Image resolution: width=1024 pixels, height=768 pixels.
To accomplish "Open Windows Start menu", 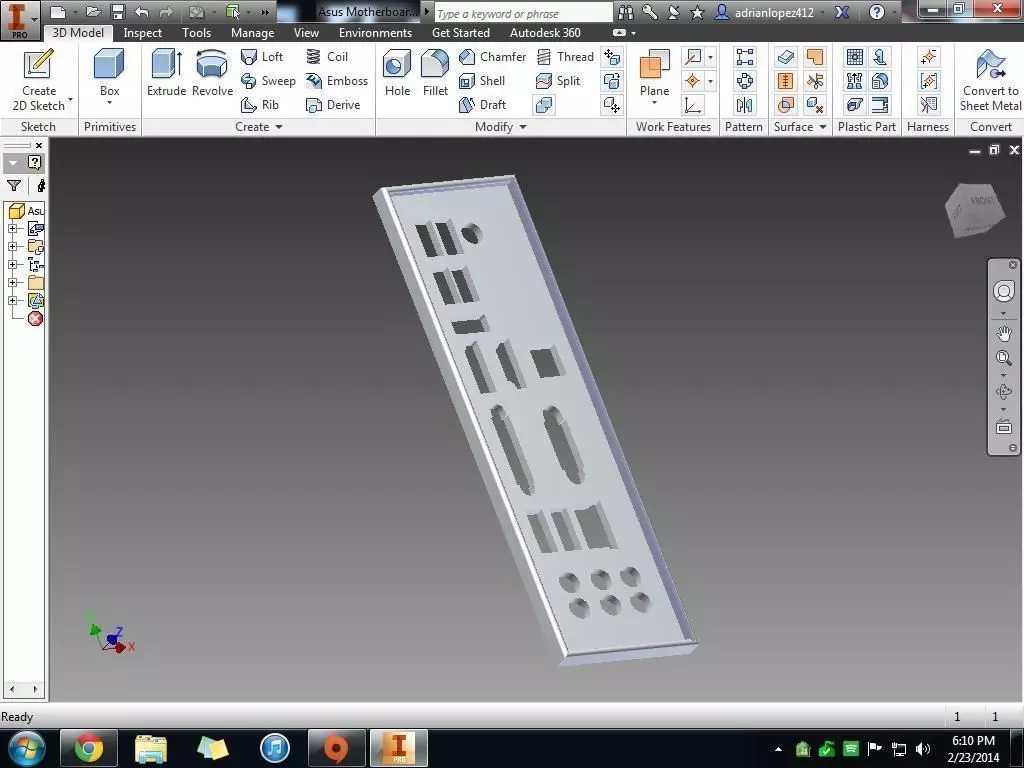I will [26, 748].
